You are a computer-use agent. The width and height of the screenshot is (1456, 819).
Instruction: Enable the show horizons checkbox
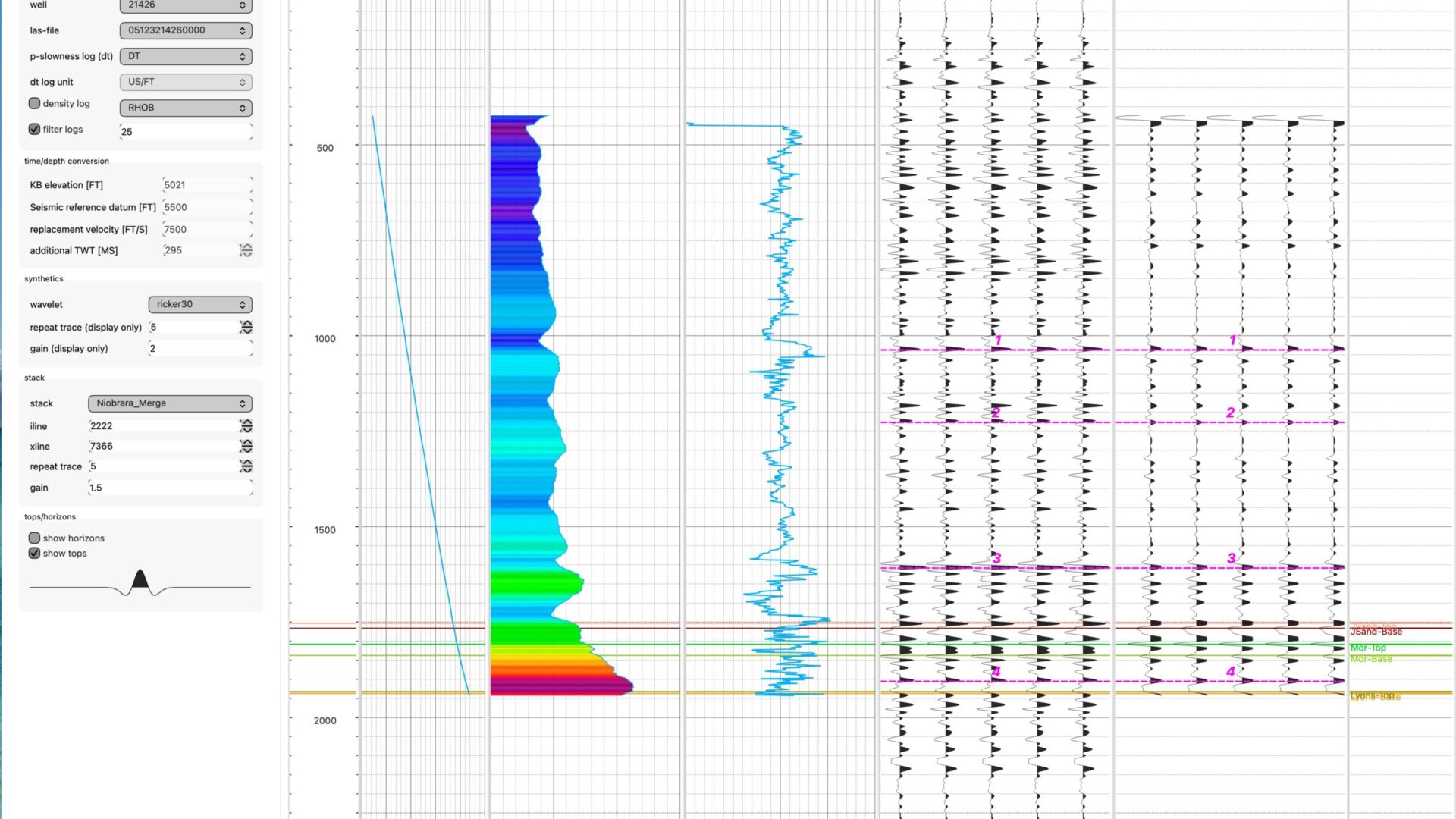tap(34, 538)
